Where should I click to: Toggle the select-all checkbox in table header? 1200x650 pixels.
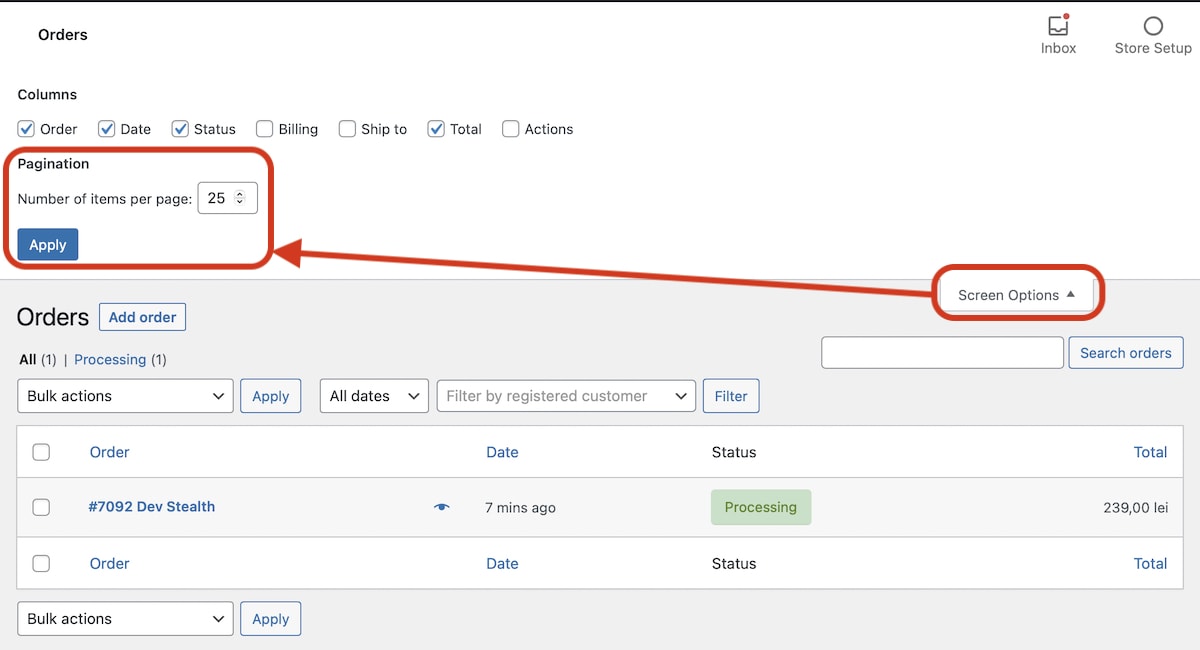[x=41, y=452]
